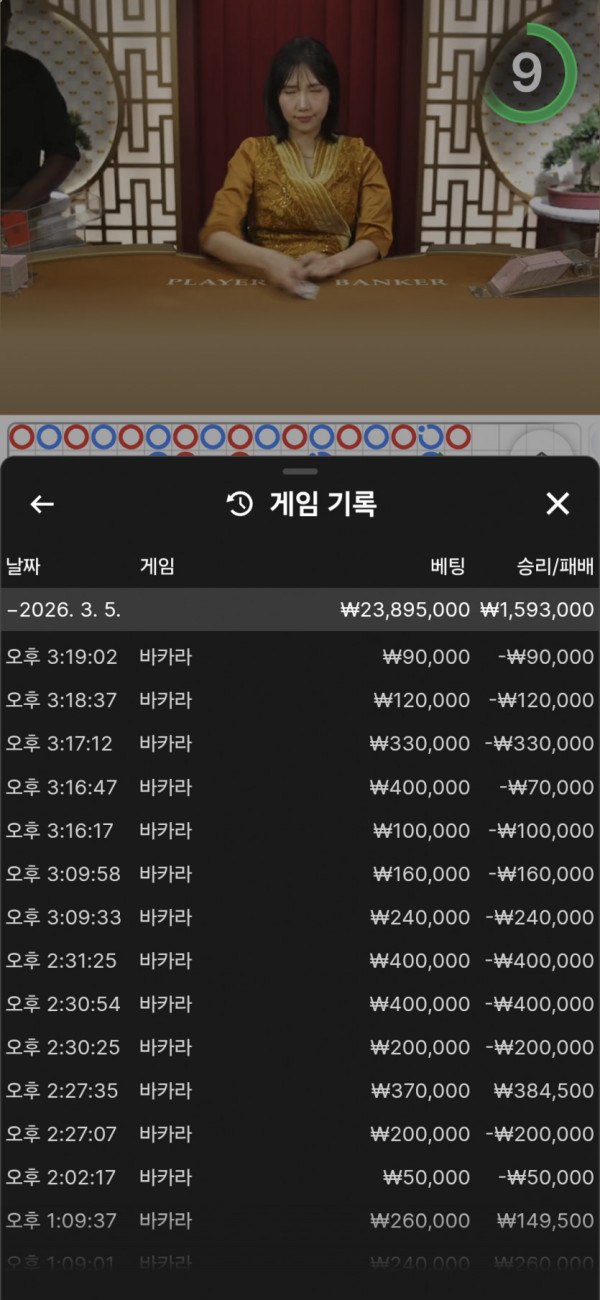This screenshot has width=600, height=1300.
Task: Tap the 베팅 column header
Action: click(x=448, y=566)
